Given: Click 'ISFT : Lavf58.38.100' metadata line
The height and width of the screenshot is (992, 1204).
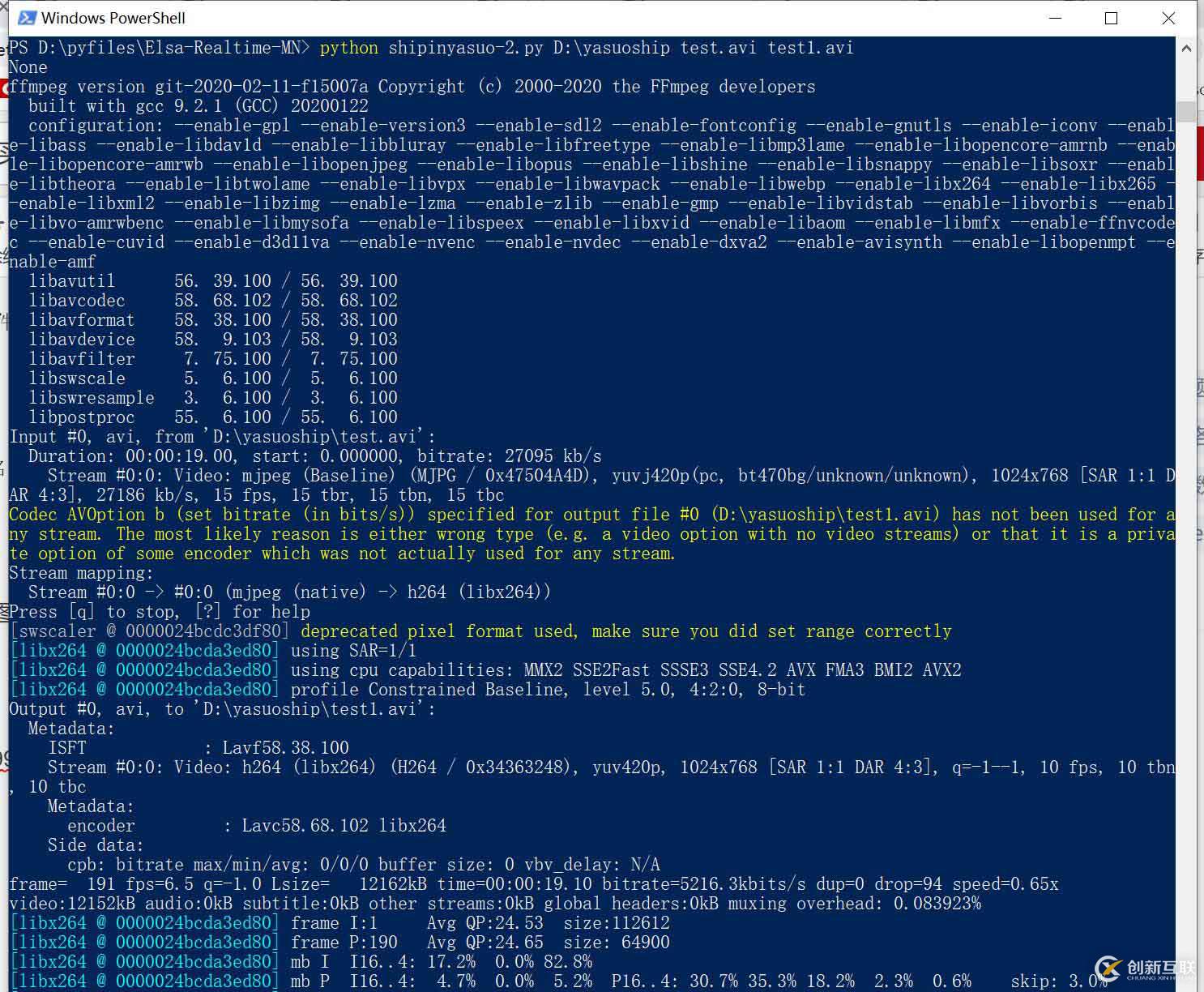Looking at the screenshot, I should tap(199, 748).
